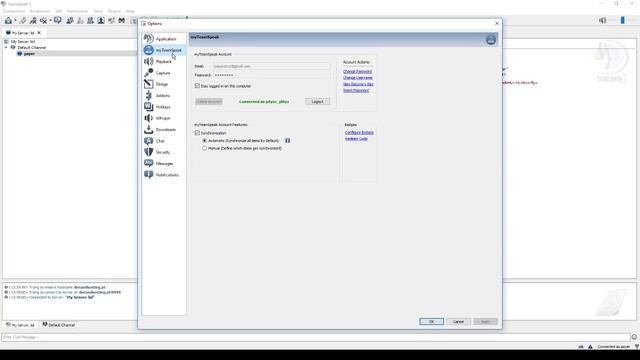This screenshot has height=360, width=640.
Task: Toggle the Synchronization checkbox
Action: point(198,133)
